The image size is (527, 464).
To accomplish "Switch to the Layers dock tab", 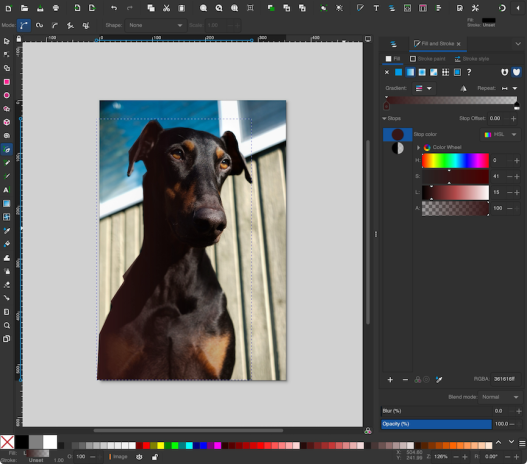I will tap(394, 44).
